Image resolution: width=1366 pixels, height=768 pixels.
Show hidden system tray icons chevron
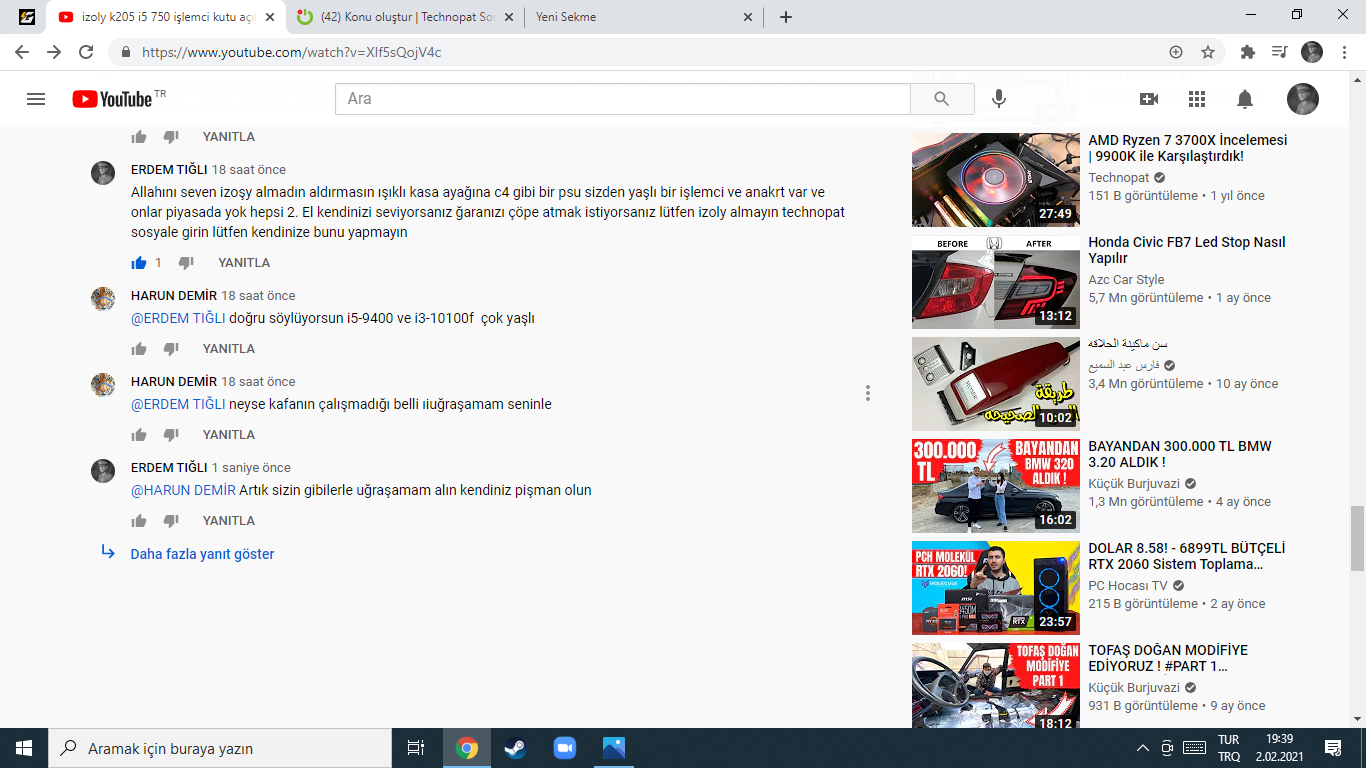click(1143, 748)
